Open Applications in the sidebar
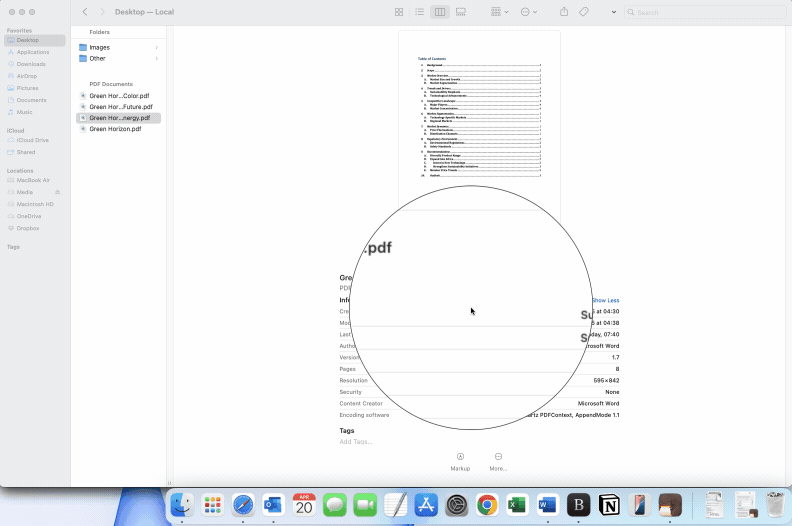The height and width of the screenshot is (526, 792). [x=34, y=52]
